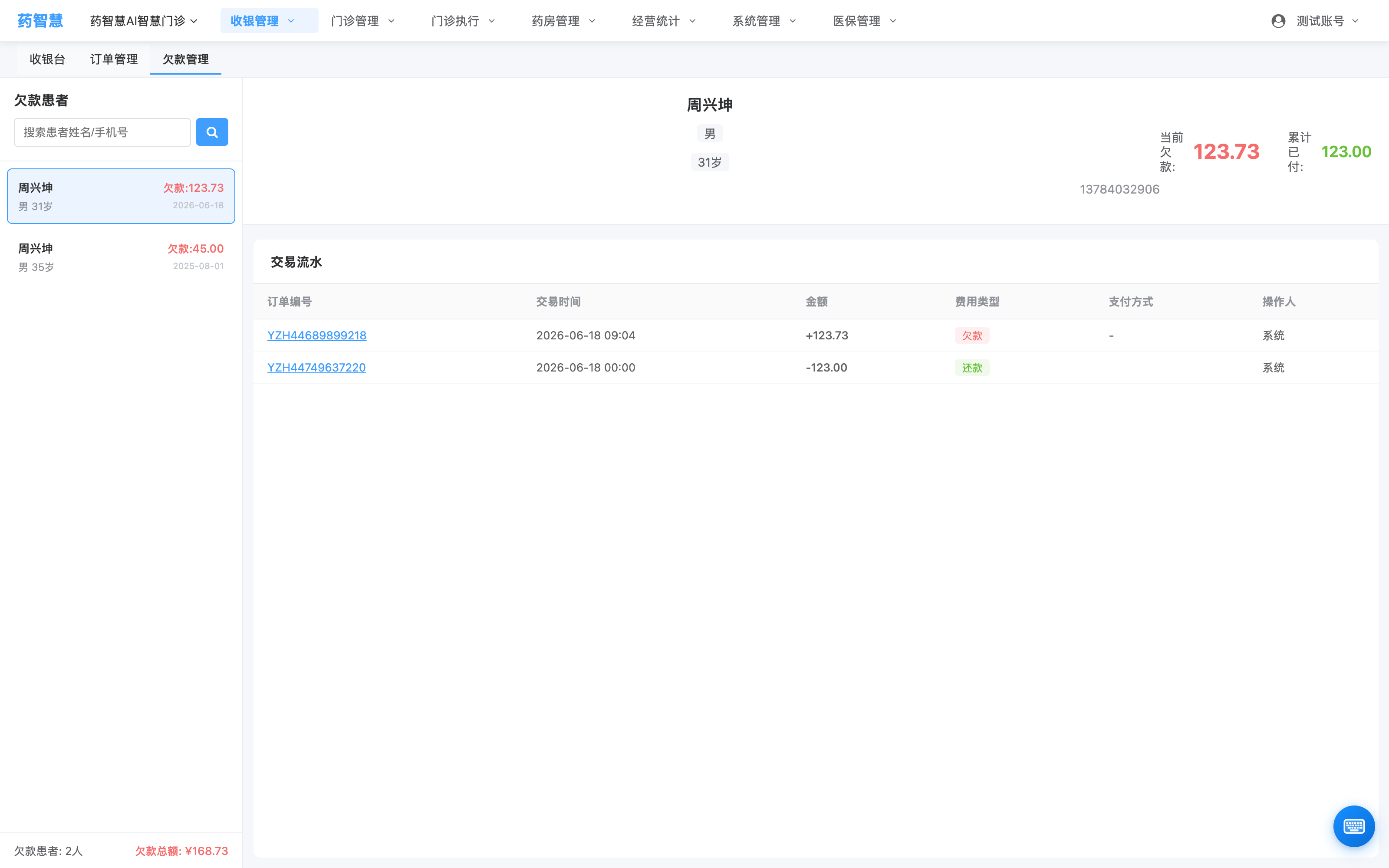Open order link YZH44749637220
Screen dimensions: 1389x868
(316, 368)
